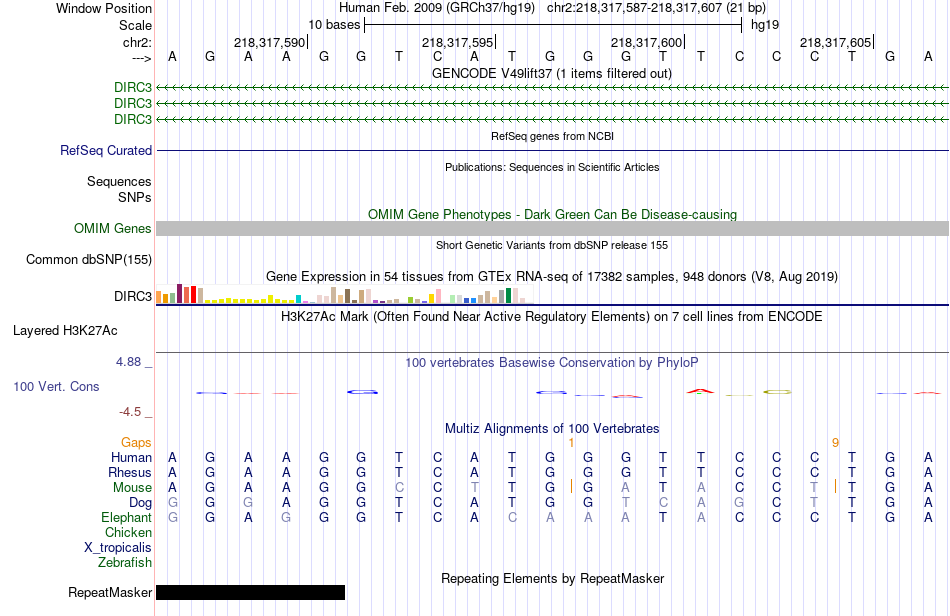Click the H3K27Ac Mark track title
Image resolution: width=950 pixels, height=616 pixels.
tap(551, 317)
